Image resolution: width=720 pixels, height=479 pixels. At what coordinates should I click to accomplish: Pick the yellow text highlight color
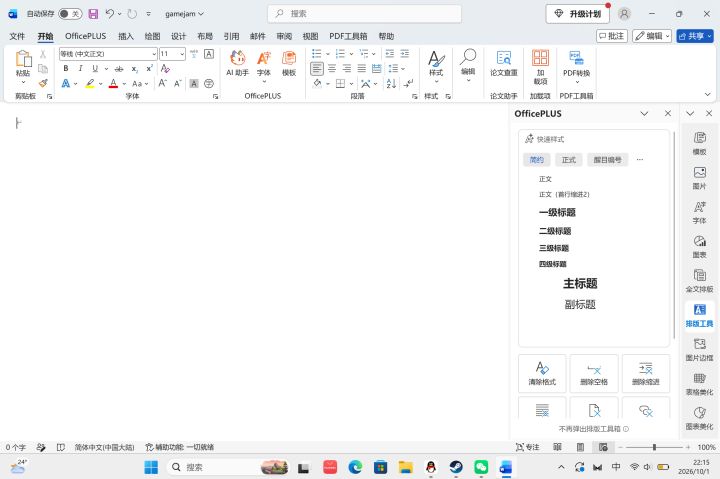click(x=90, y=84)
